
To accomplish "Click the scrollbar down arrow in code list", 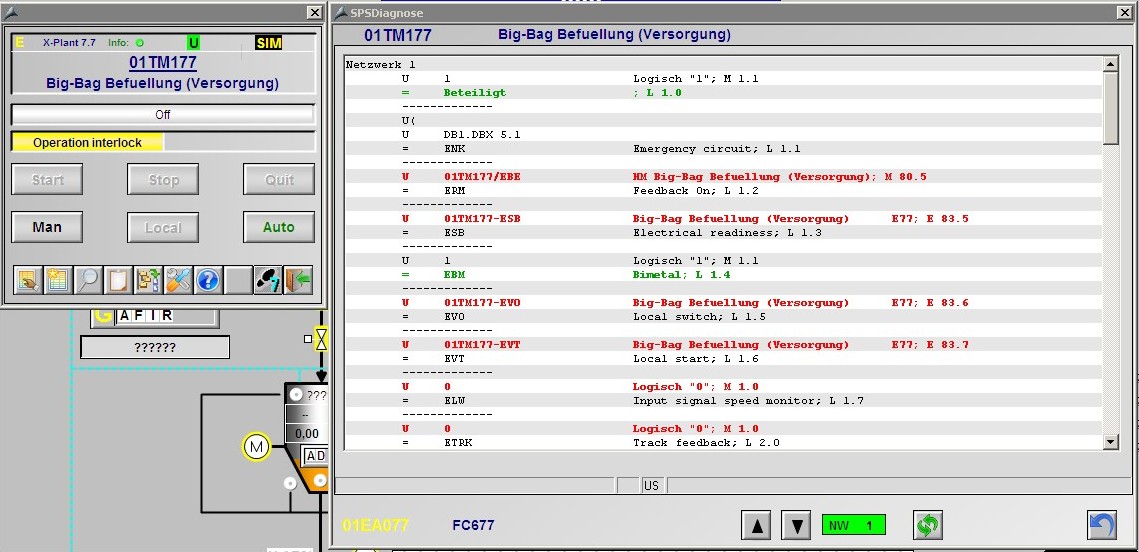I will point(1110,441).
